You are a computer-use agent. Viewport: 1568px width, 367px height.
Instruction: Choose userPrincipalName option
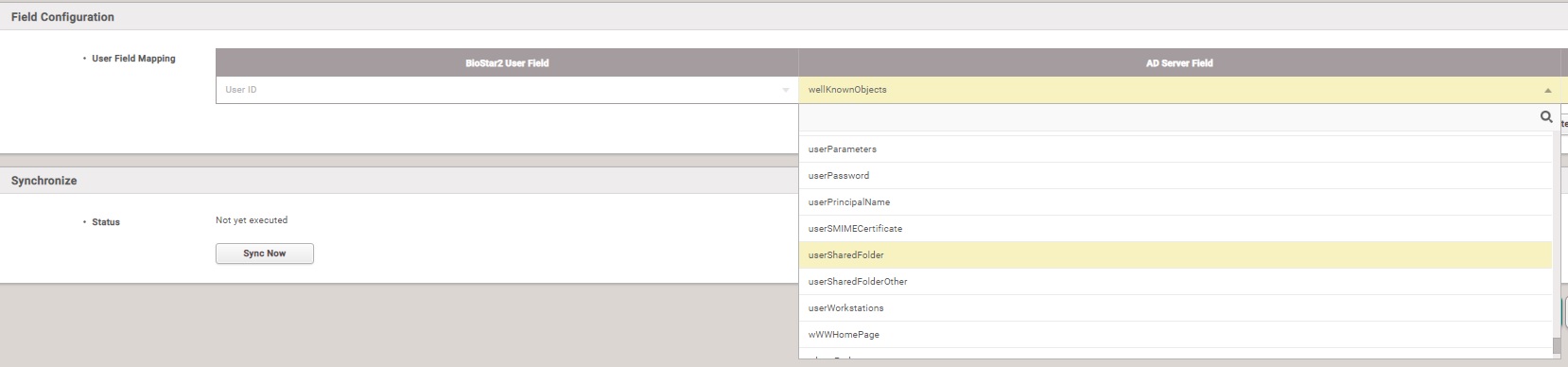click(x=1176, y=202)
